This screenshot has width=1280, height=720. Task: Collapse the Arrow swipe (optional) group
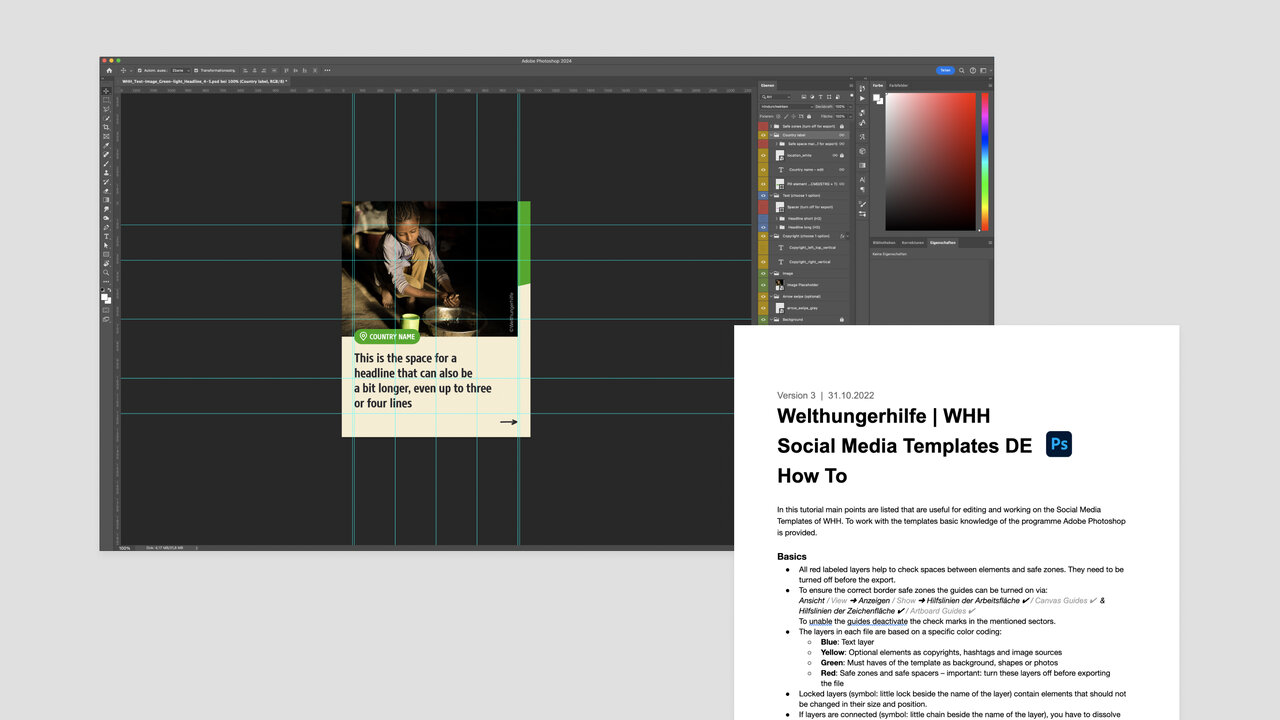(x=771, y=297)
